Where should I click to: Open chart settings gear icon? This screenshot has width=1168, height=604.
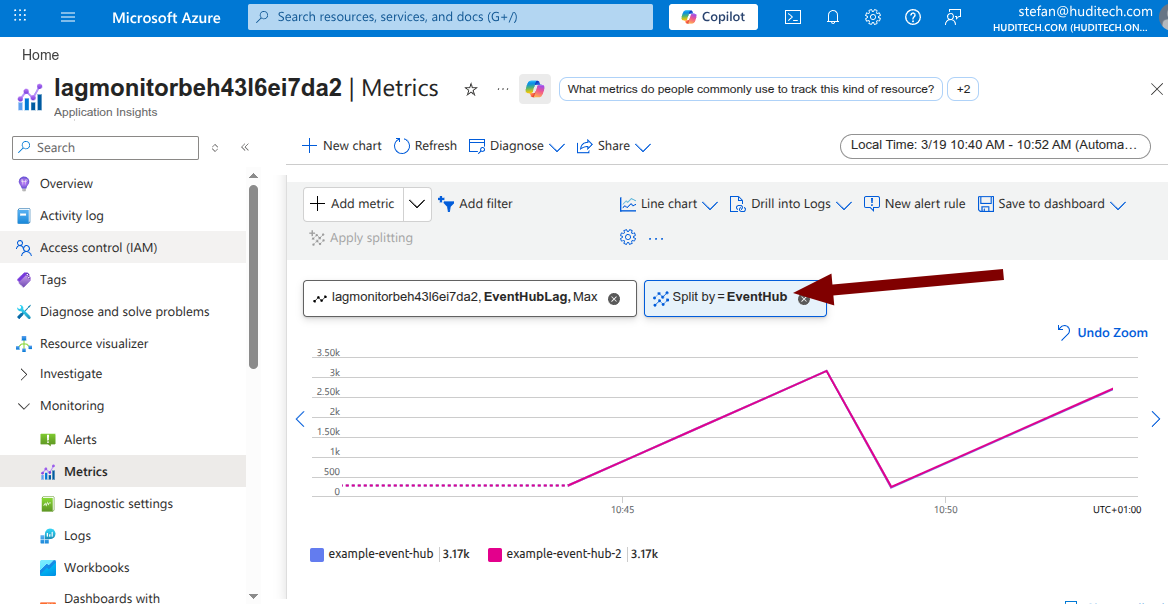click(628, 237)
